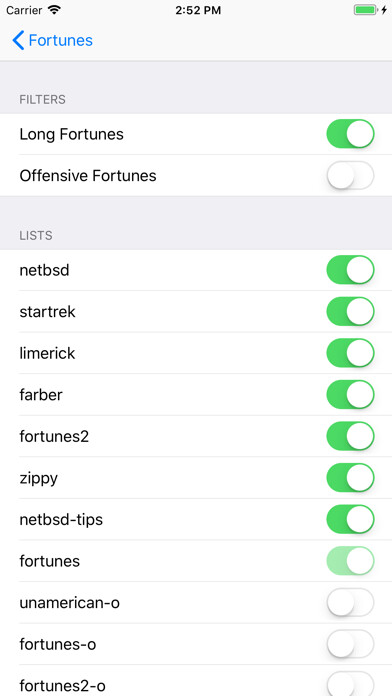Viewport: 392px width, 696px height.
Task: Toggle the fortunes list switch
Action: (x=350, y=561)
